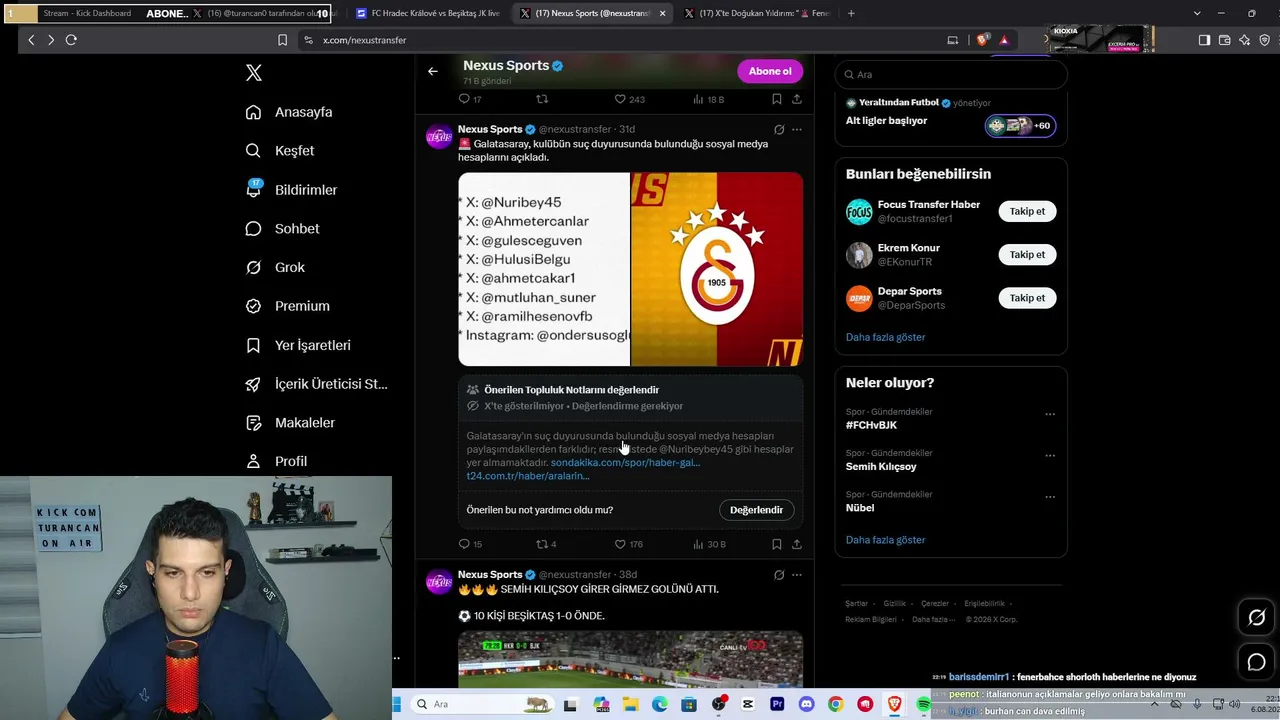Open floating messages chat button
The image size is (1280, 720).
point(1257,662)
